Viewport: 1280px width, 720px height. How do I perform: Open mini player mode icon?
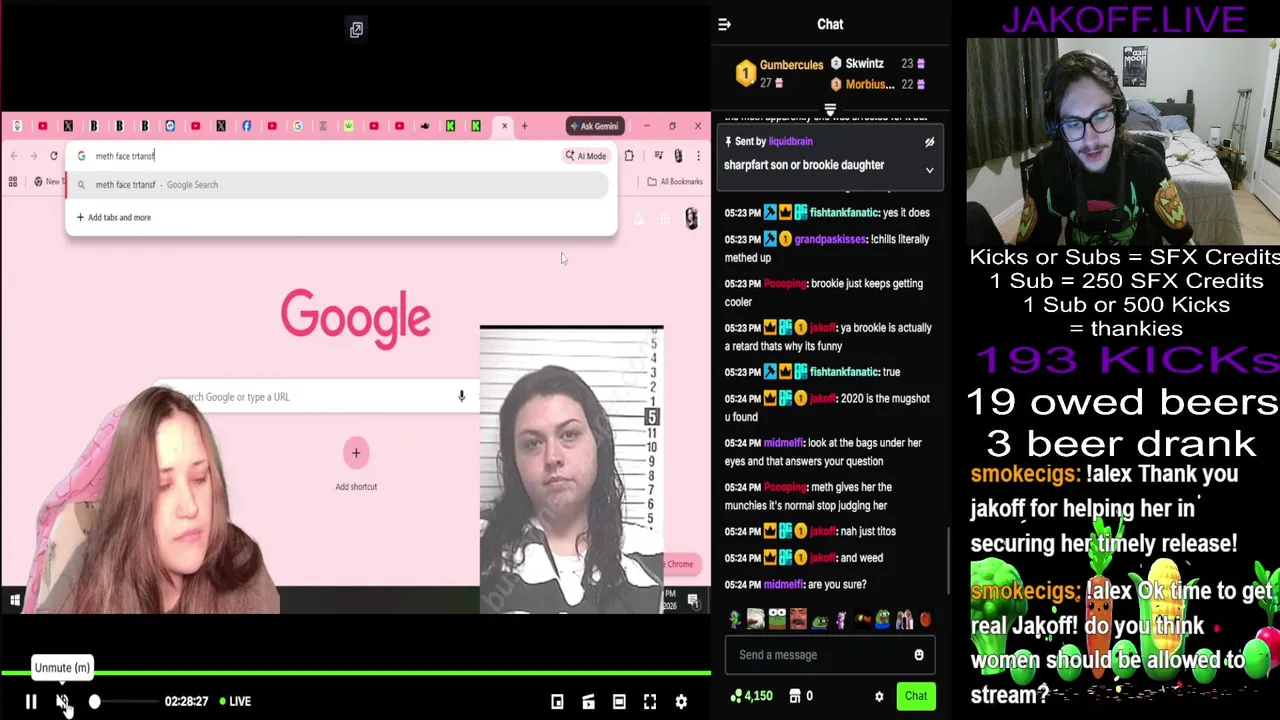coord(557,702)
